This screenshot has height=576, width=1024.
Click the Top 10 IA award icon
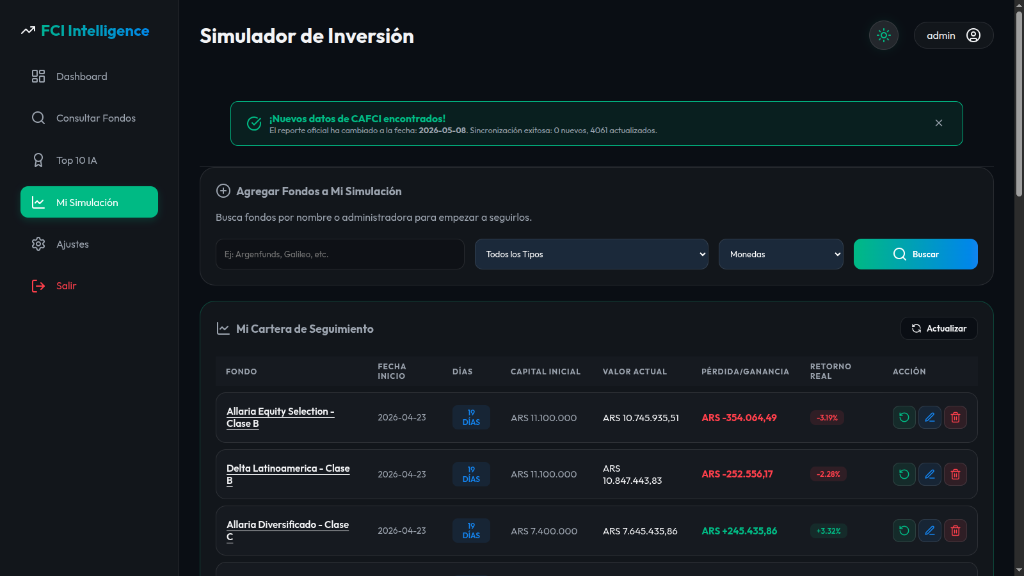(x=39, y=160)
